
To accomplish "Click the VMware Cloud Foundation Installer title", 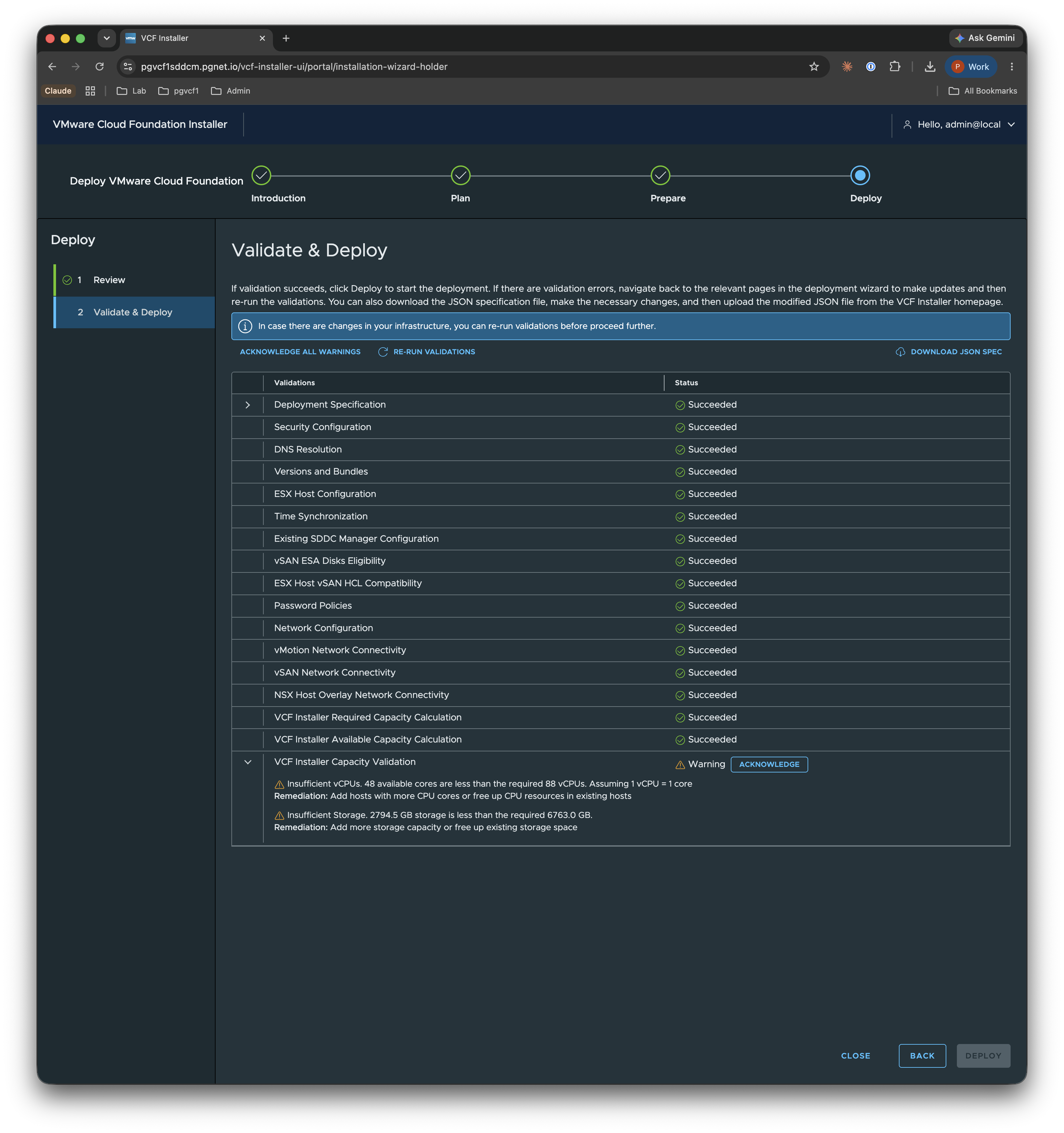I will pos(140,124).
